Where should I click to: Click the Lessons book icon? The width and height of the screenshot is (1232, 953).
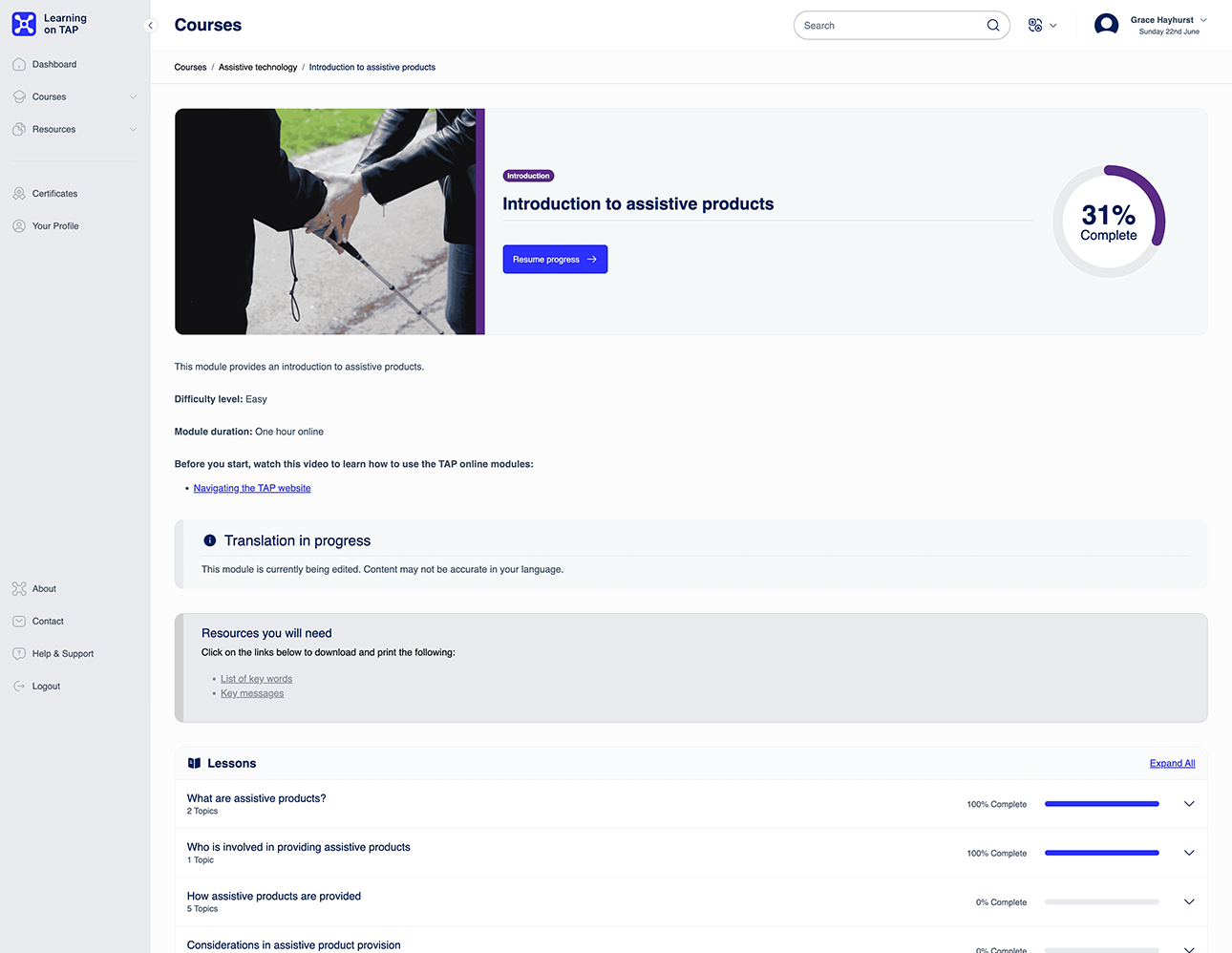(195, 763)
